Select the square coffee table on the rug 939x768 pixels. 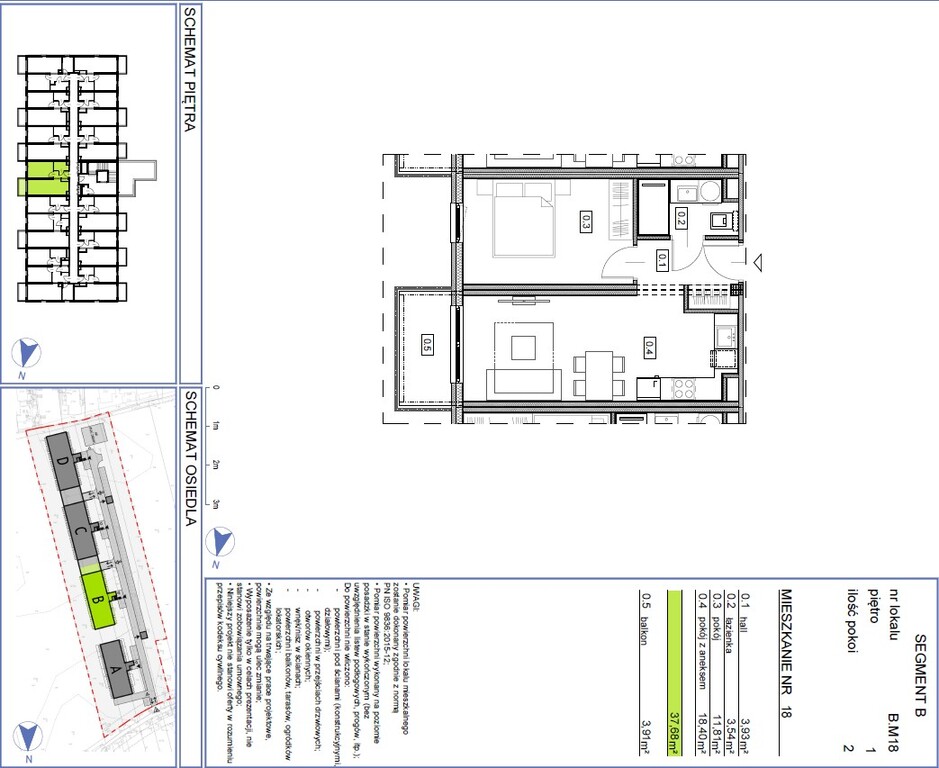[524, 347]
